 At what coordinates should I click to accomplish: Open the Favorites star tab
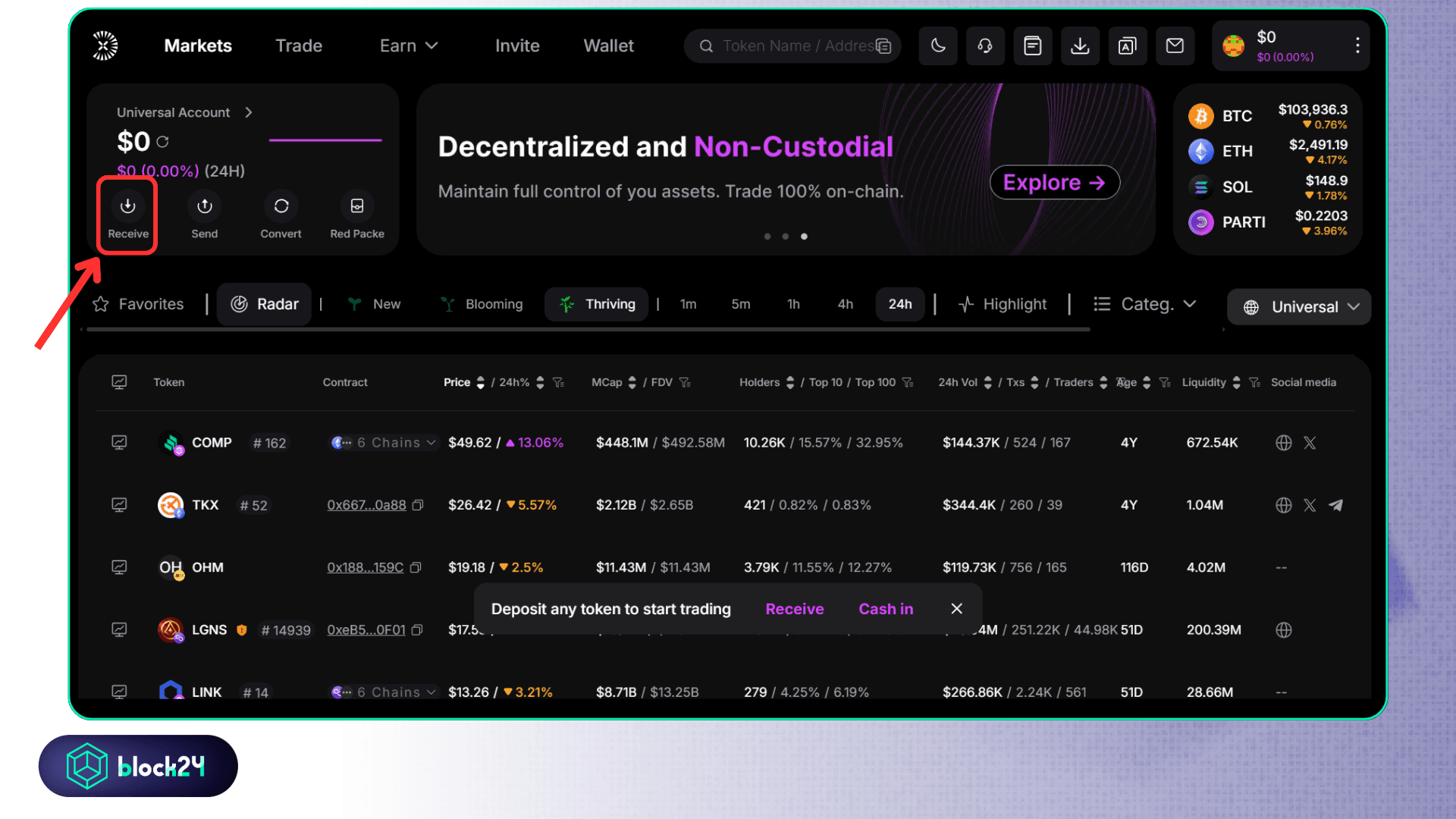(x=138, y=304)
